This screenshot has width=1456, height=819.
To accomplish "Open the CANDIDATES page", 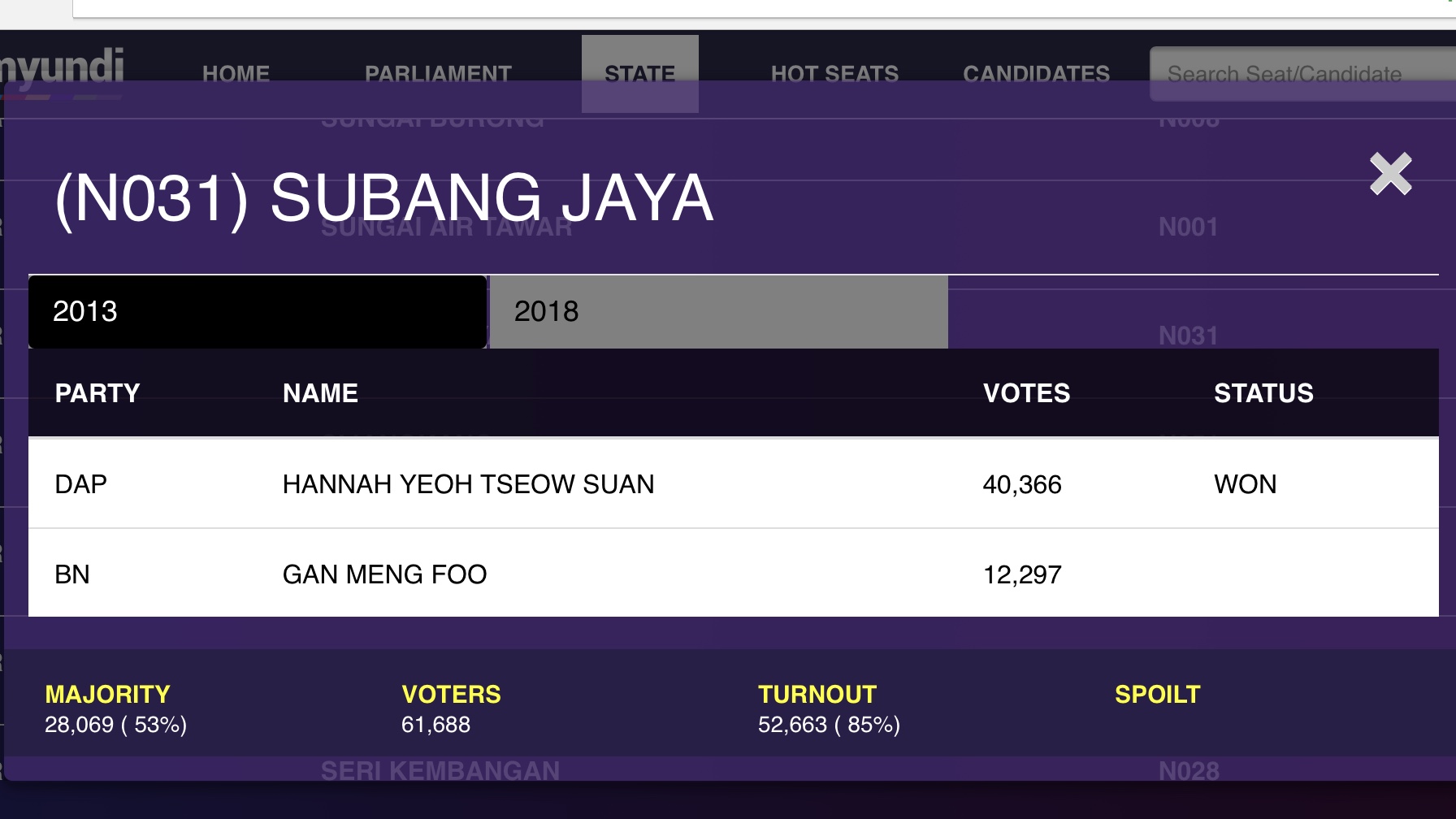I will pos(1036,74).
